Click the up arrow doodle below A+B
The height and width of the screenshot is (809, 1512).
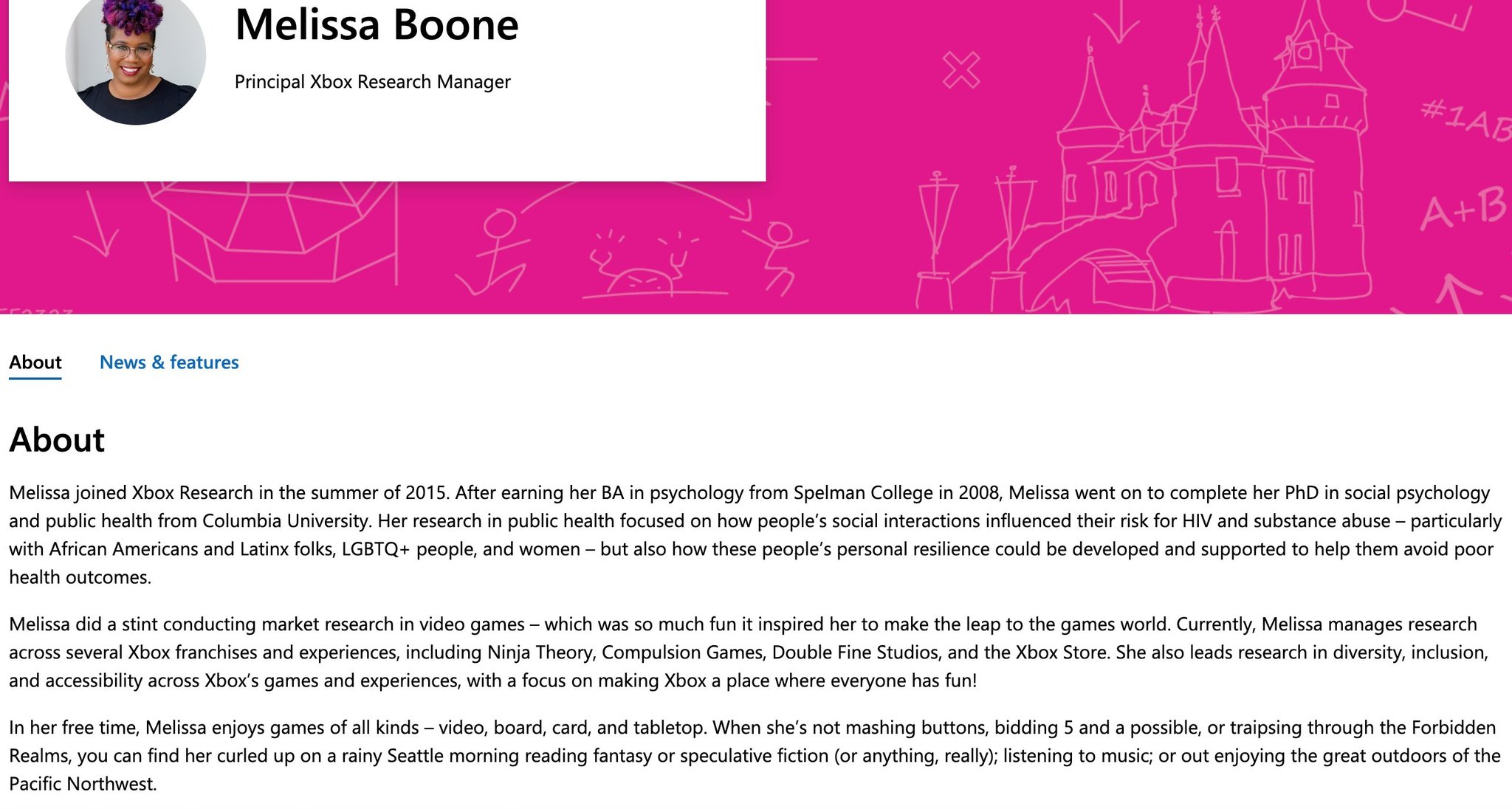click(x=1456, y=292)
